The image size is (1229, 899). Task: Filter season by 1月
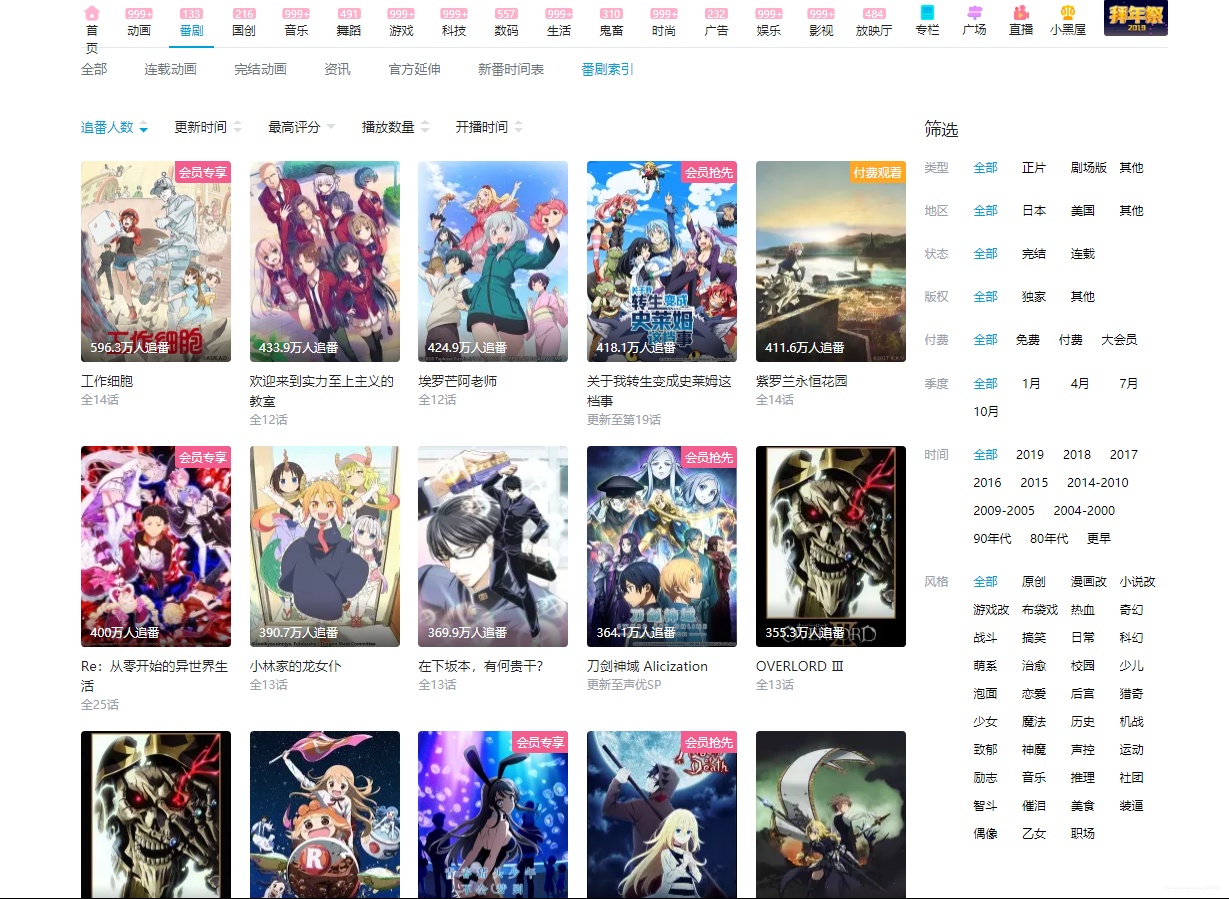pyautogui.click(x=1031, y=384)
